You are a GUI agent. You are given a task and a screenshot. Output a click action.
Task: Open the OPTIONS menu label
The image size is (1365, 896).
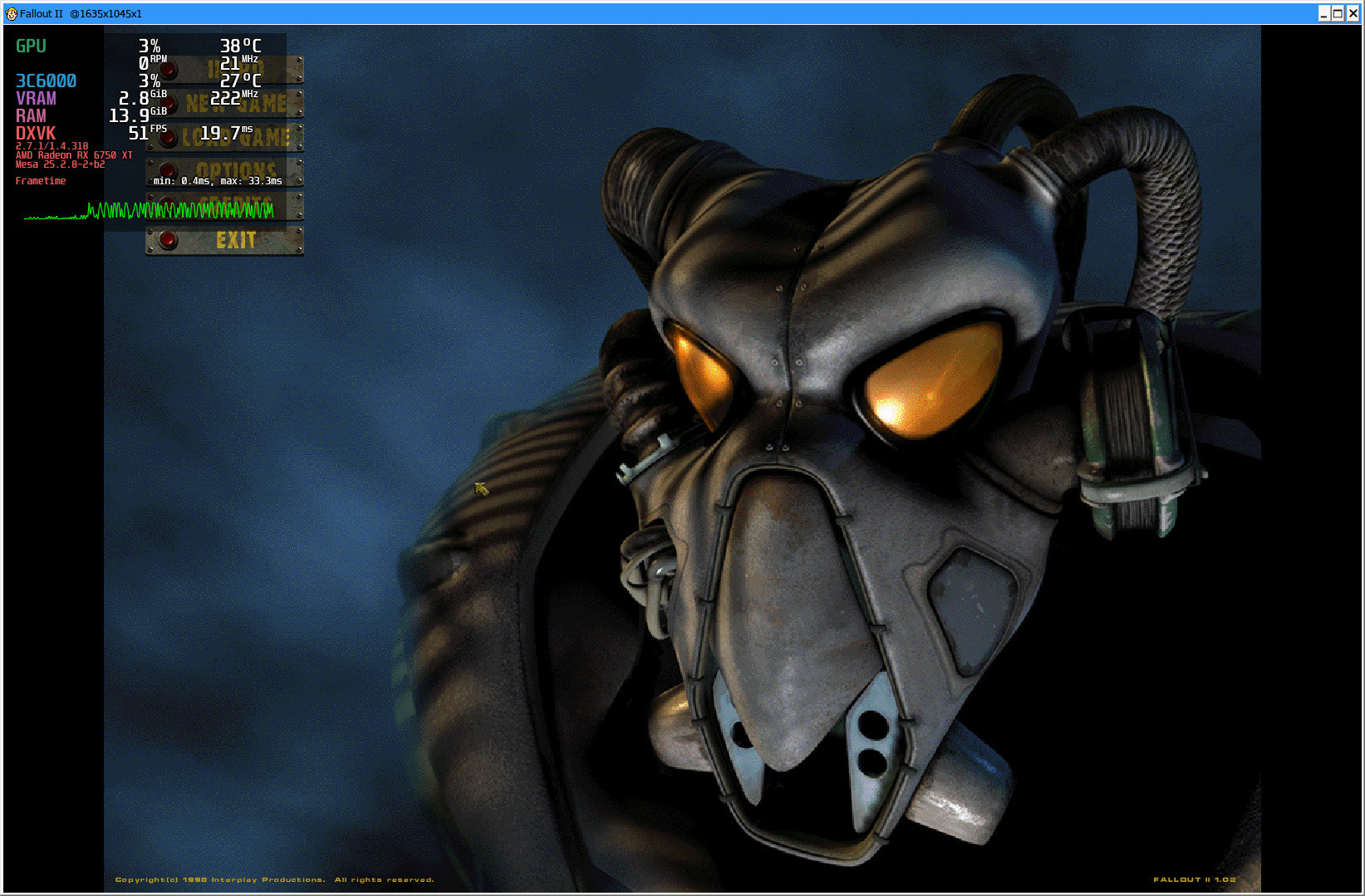pyautogui.click(x=237, y=170)
